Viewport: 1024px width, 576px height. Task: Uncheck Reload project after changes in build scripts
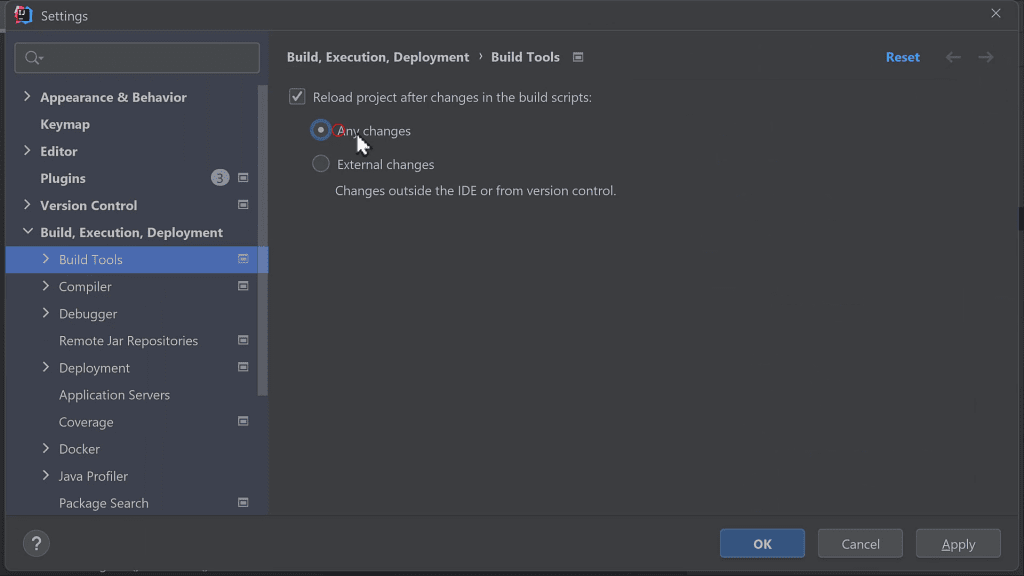297,96
